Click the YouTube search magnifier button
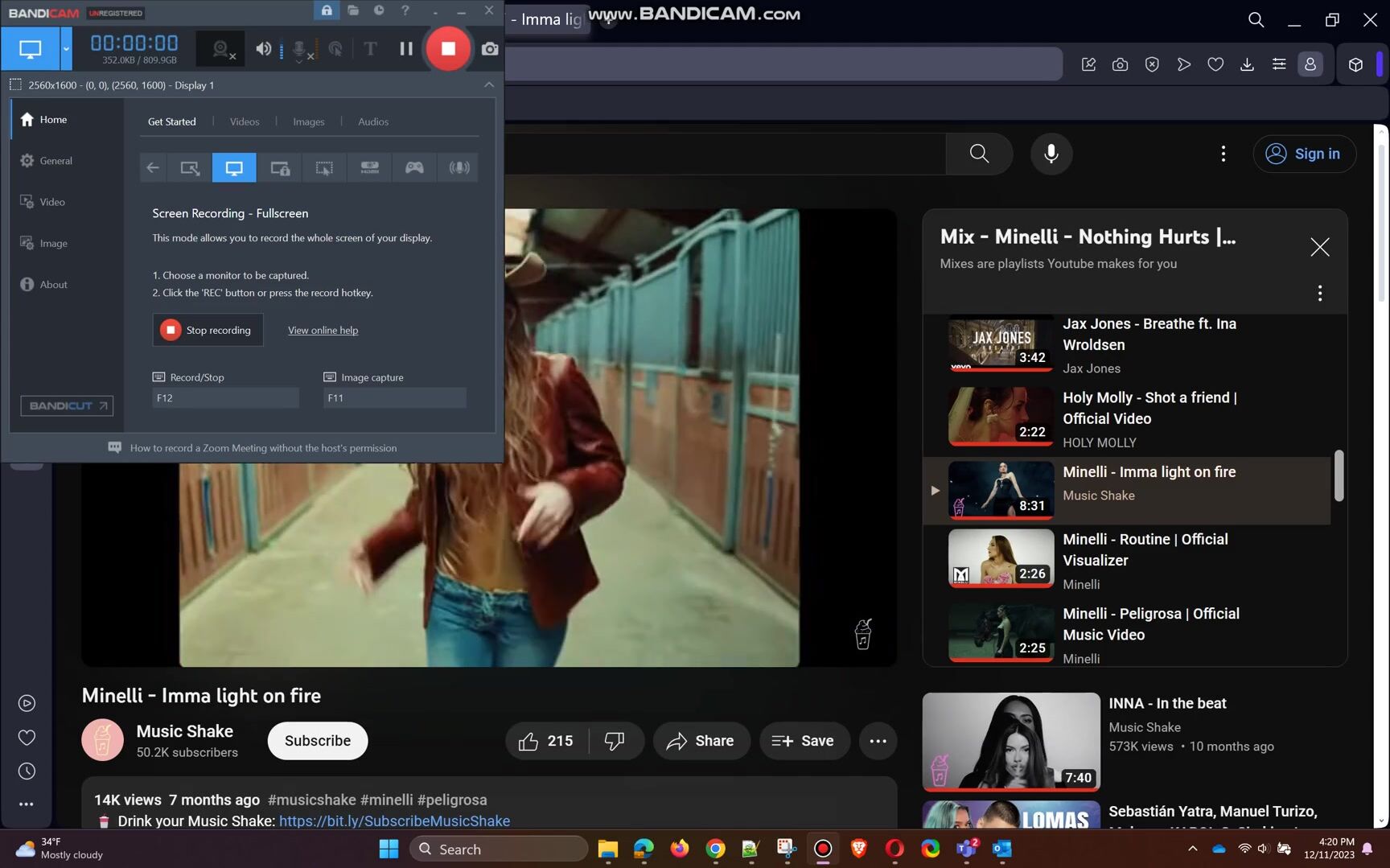Image resolution: width=1390 pixels, height=868 pixels. click(979, 154)
